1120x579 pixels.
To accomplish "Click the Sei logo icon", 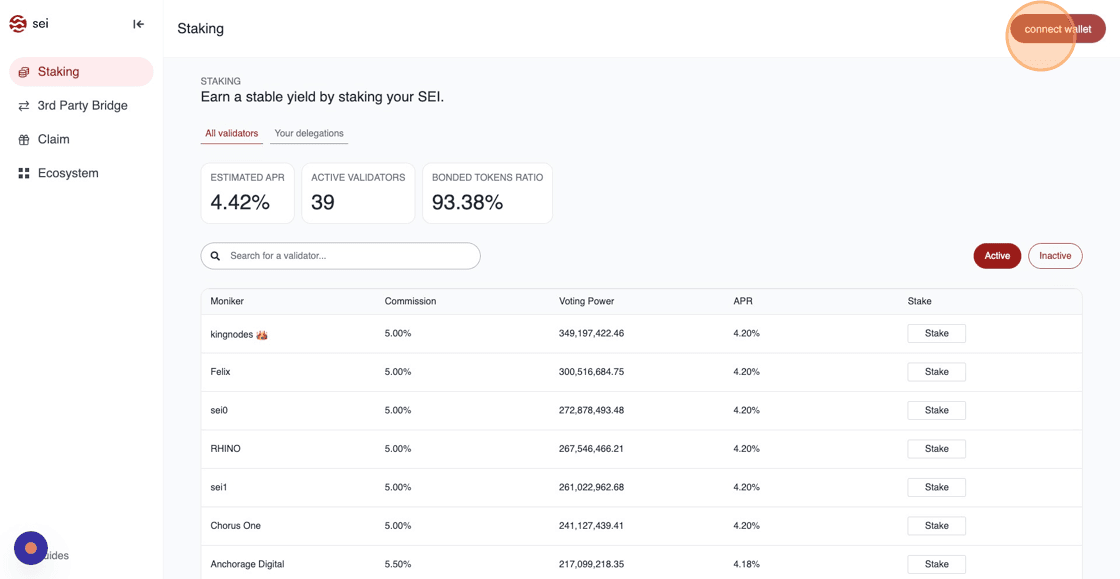I will [18, 24].
